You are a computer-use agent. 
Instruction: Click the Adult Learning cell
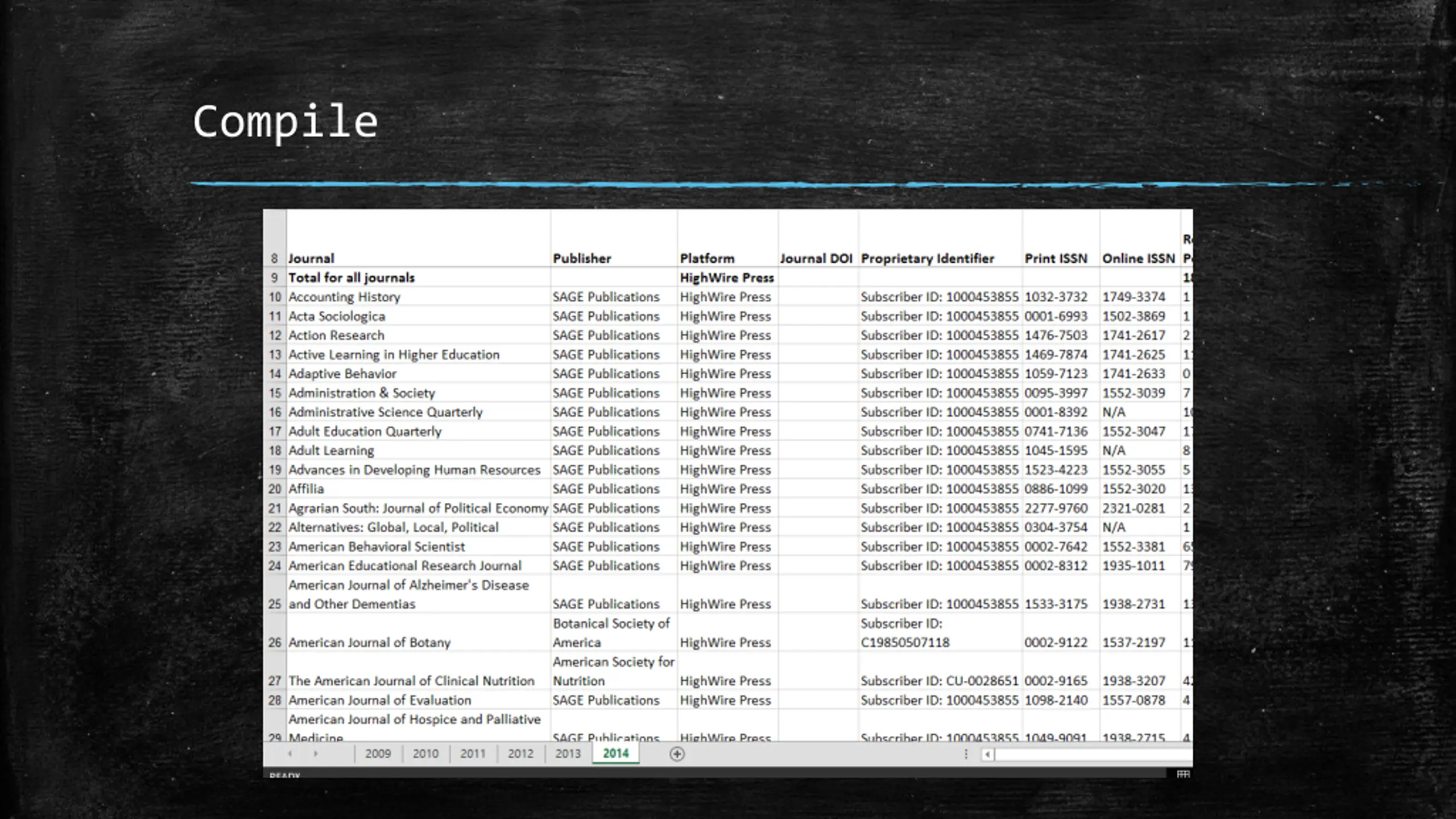tap(418, 450)
